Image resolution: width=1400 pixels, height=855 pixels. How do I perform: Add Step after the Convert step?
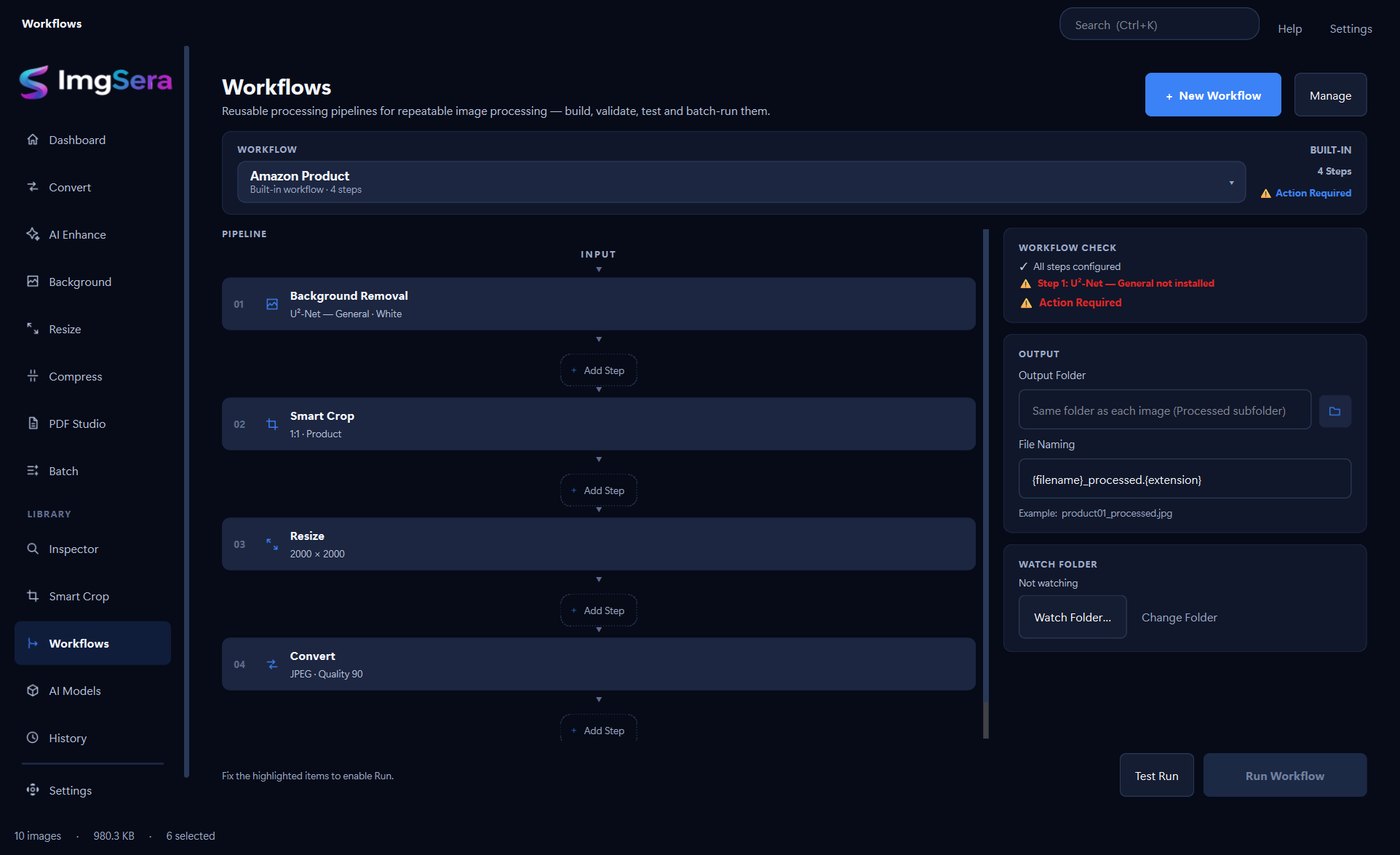click(x=598, y=729)
